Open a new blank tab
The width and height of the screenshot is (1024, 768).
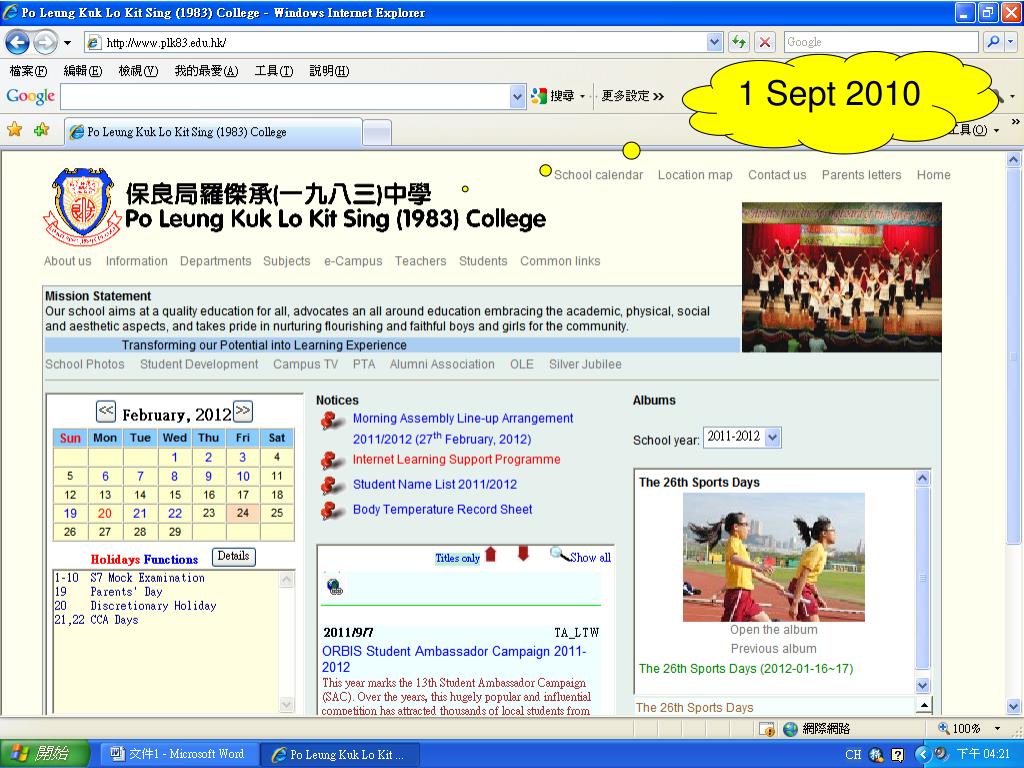click(x=377, y=133)
